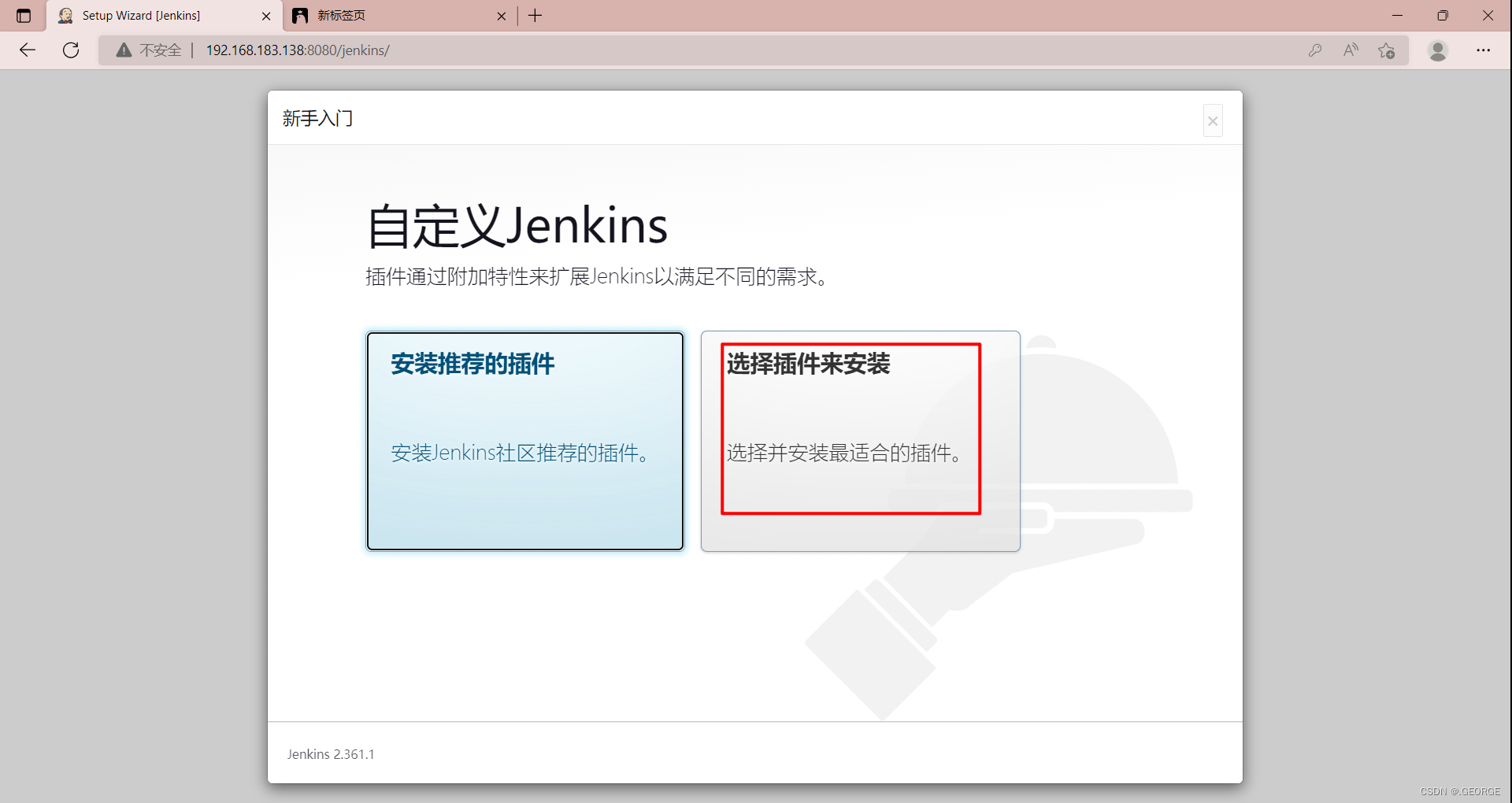Click the 插件通过附加特性来扩展Jenkins description text

tap(597, 276)
